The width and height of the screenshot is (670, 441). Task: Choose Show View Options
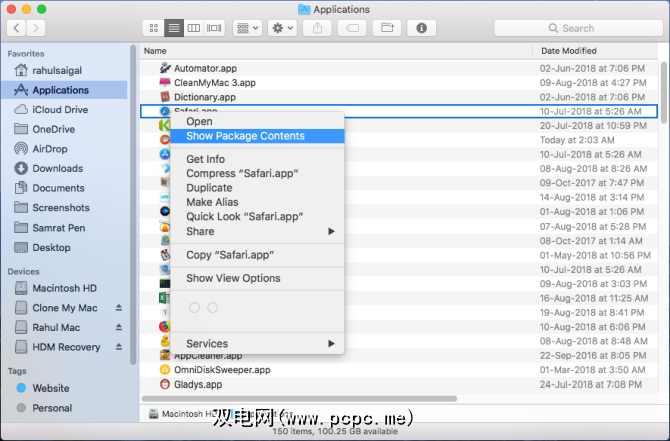pyautogui.click(x=257, y=278)
